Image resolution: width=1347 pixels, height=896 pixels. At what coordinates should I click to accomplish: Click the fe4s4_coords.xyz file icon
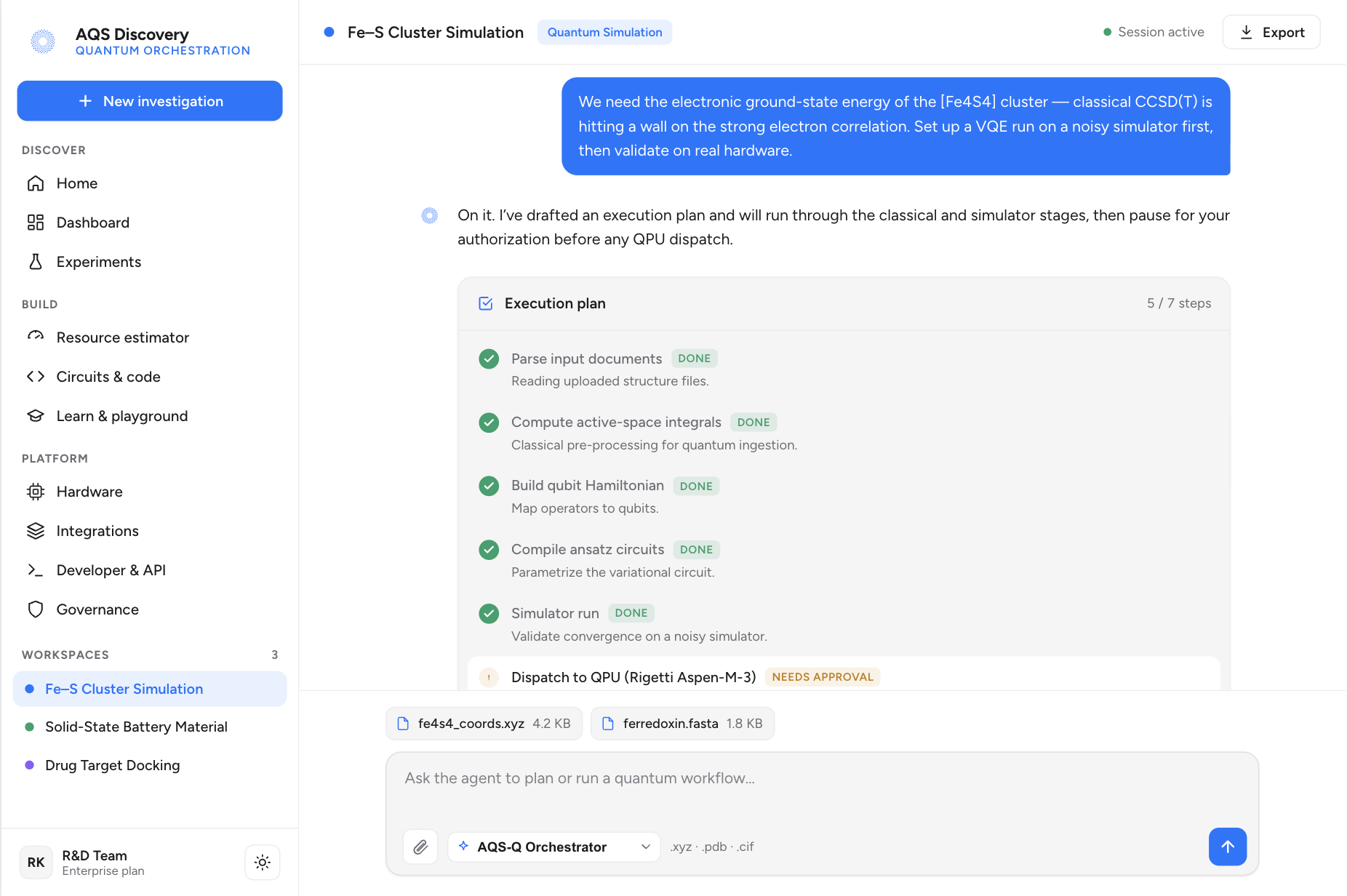tap(403, 724)
